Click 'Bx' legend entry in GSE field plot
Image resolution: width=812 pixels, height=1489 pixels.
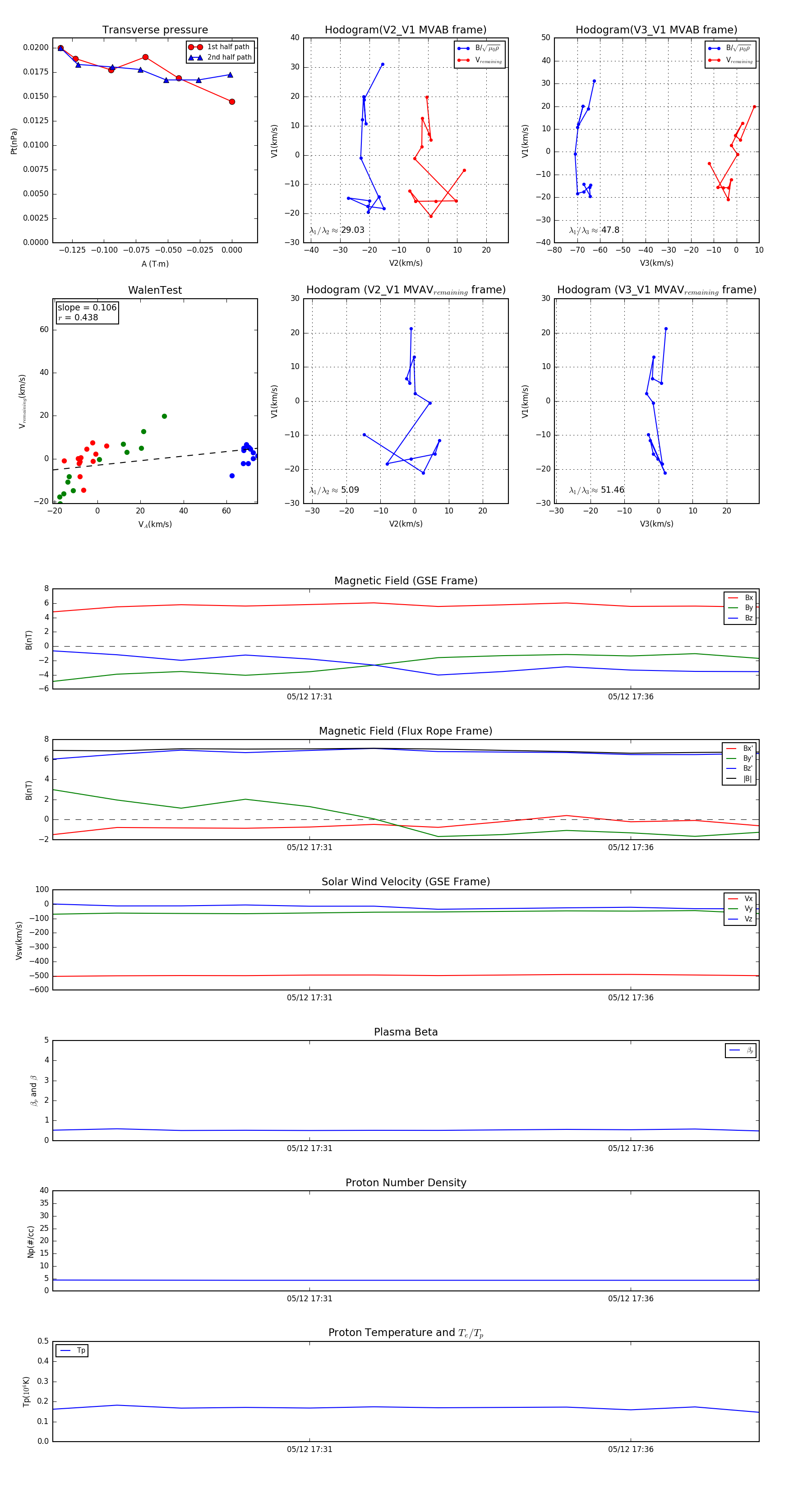[x=740, y=598]
